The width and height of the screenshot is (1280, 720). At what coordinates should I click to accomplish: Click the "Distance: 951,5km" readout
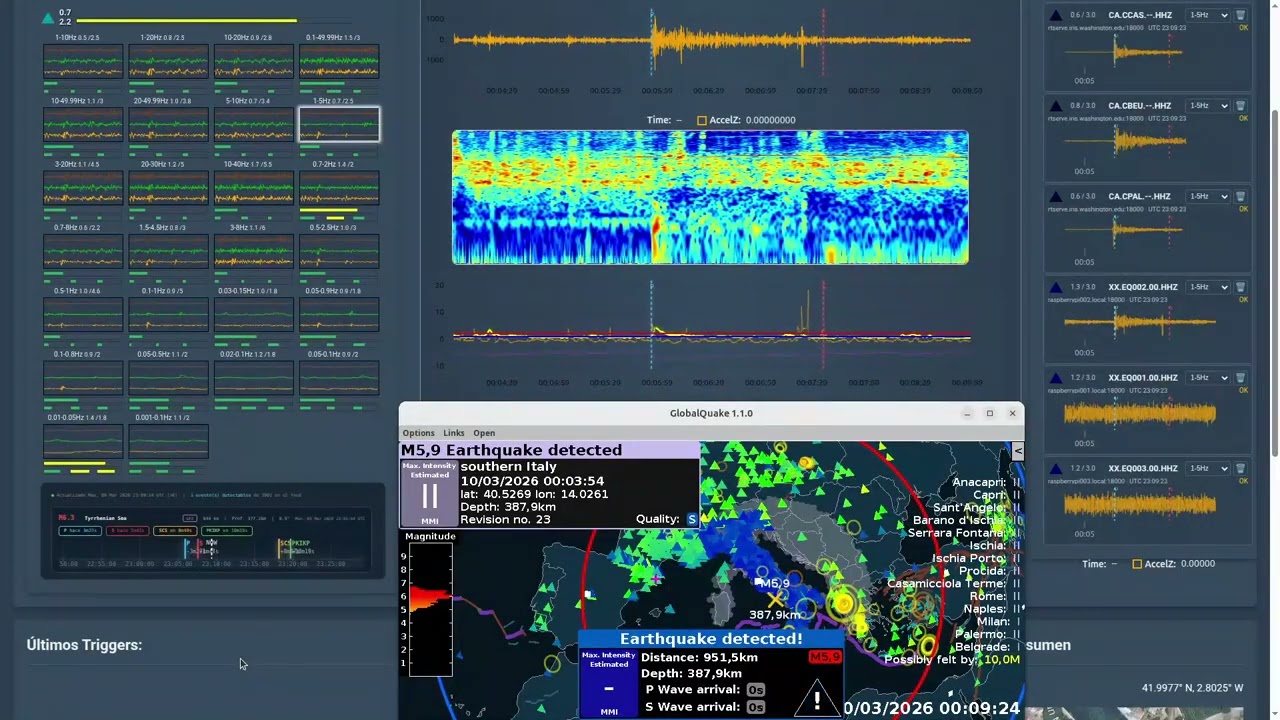pos(699,657)
